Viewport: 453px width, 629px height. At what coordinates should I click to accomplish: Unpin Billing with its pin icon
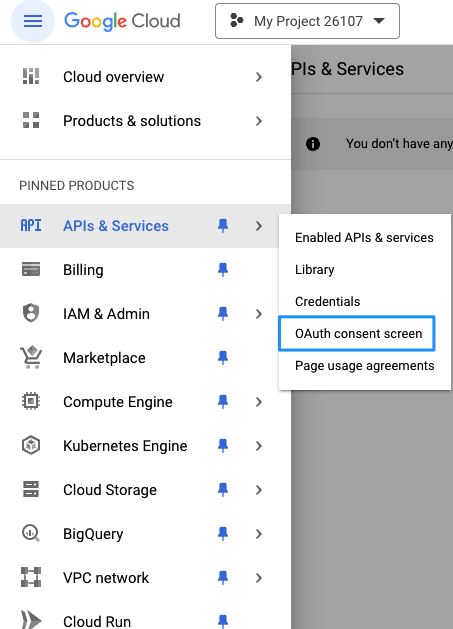tap(223, 270)
